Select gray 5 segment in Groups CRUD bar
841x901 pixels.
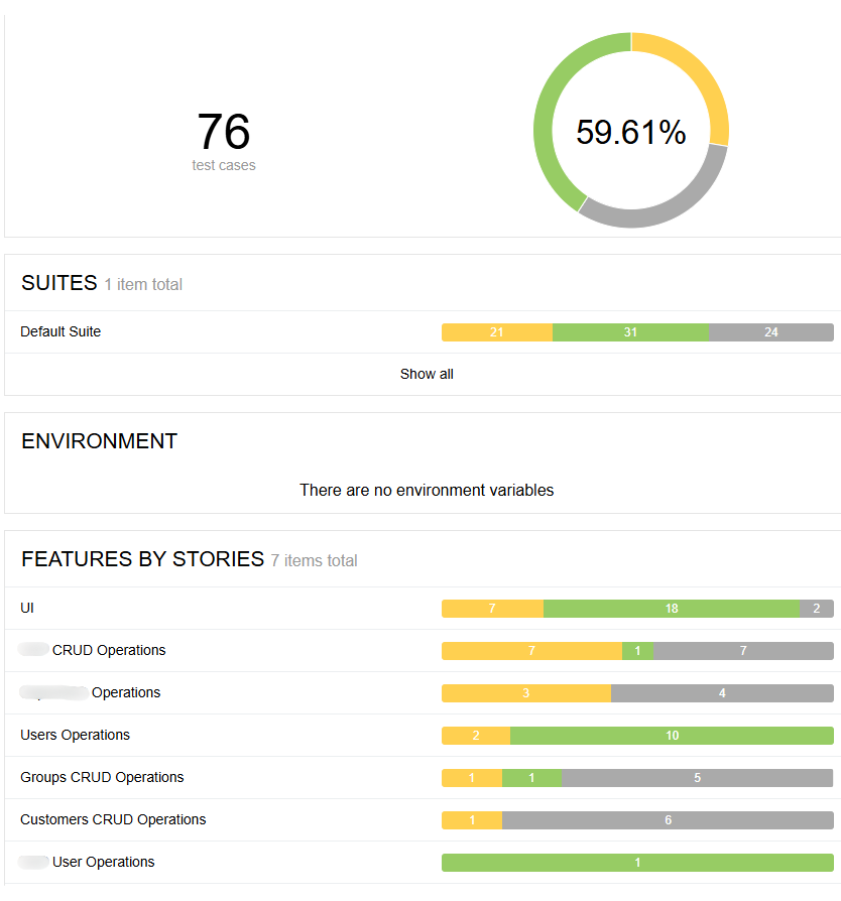point(697,777)
